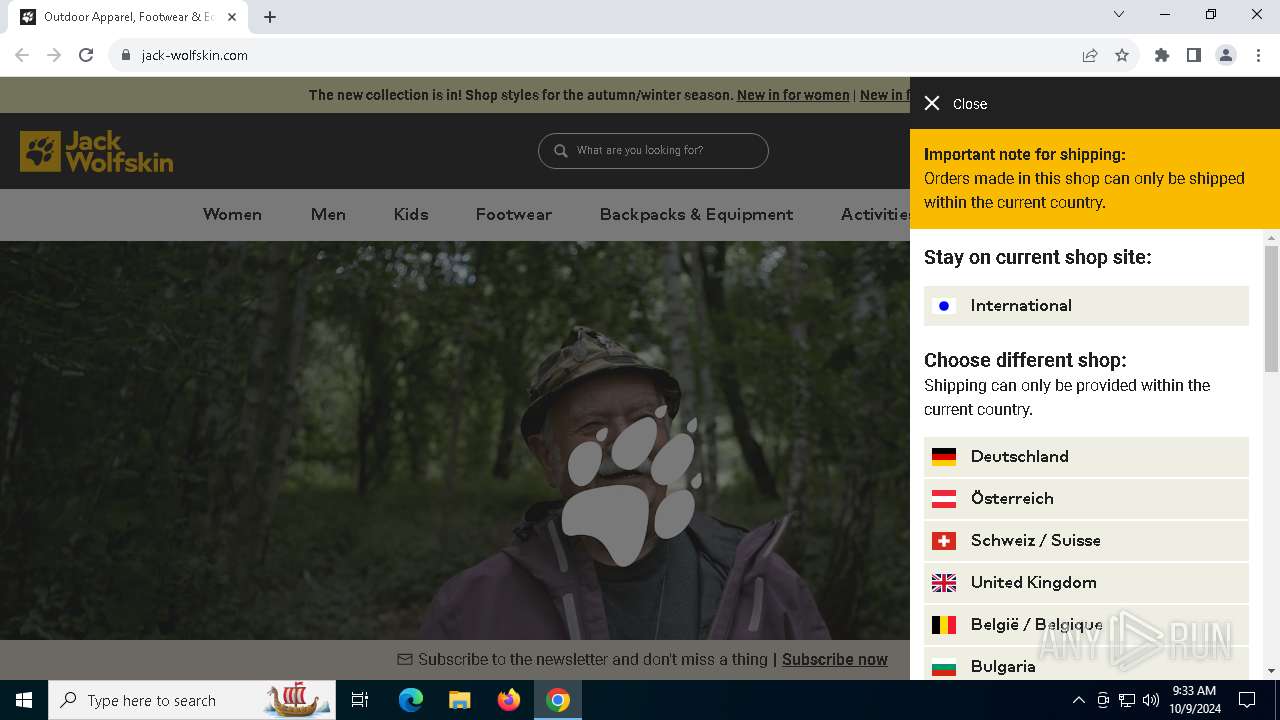Open the notification center
The width and height of the screenshot is (1280, 720).
1247,700
